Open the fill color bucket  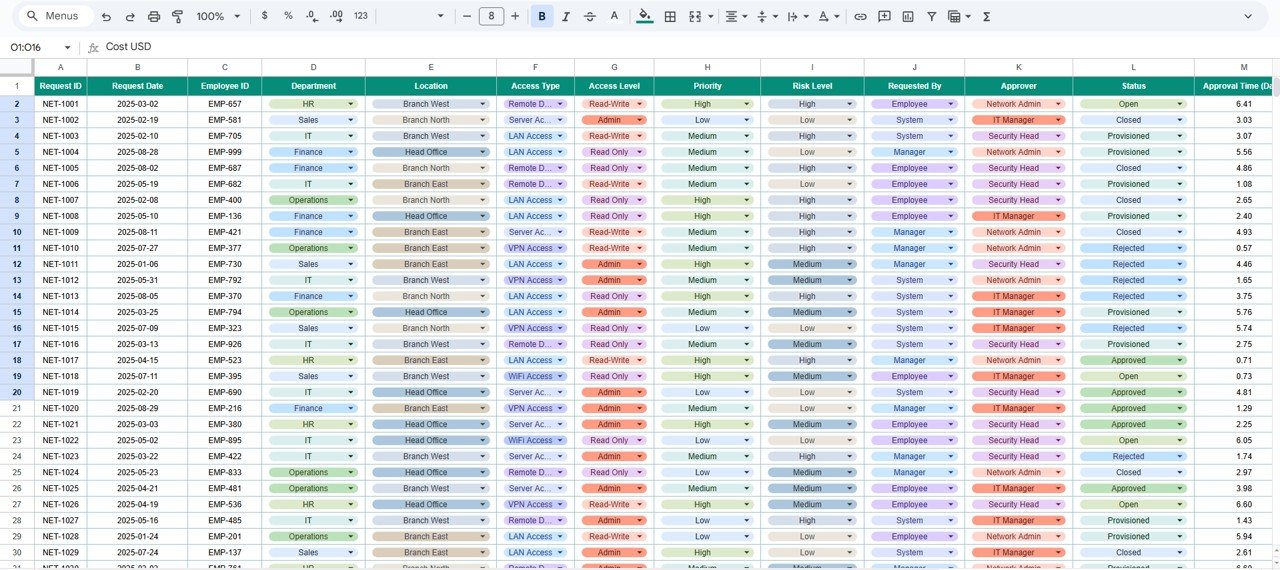(x=644, y=17)
